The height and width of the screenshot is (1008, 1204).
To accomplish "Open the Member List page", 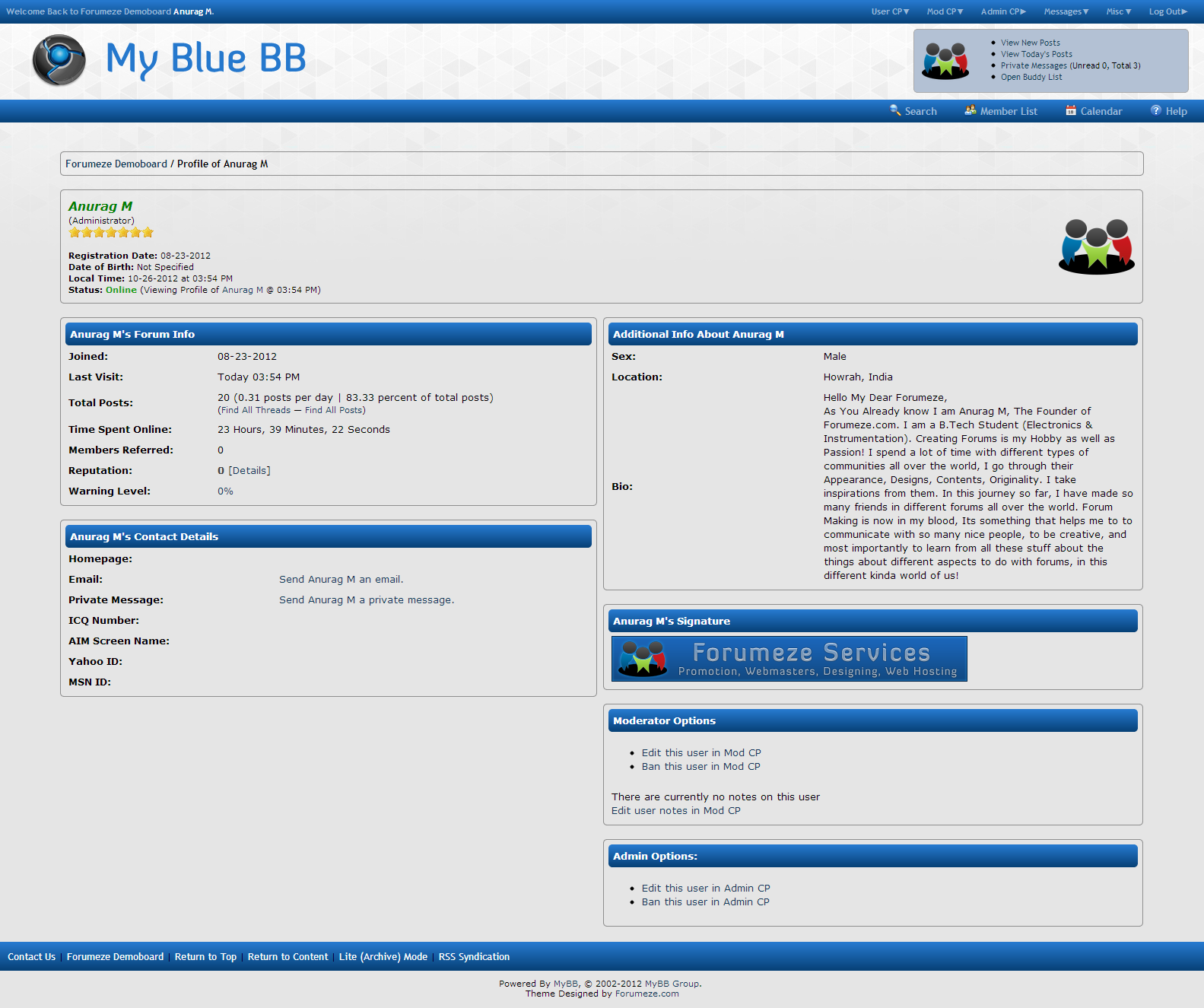I will click(1009, 111).
